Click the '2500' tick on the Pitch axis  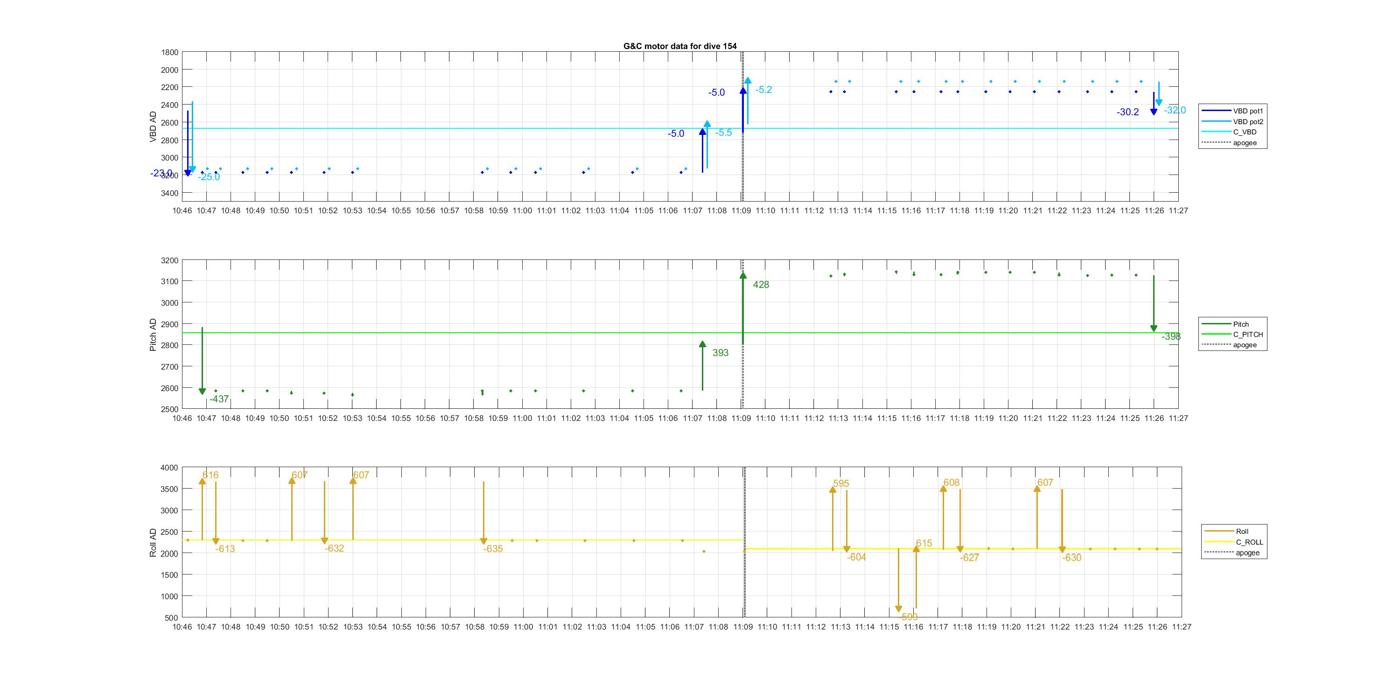(x=170, y=410)
